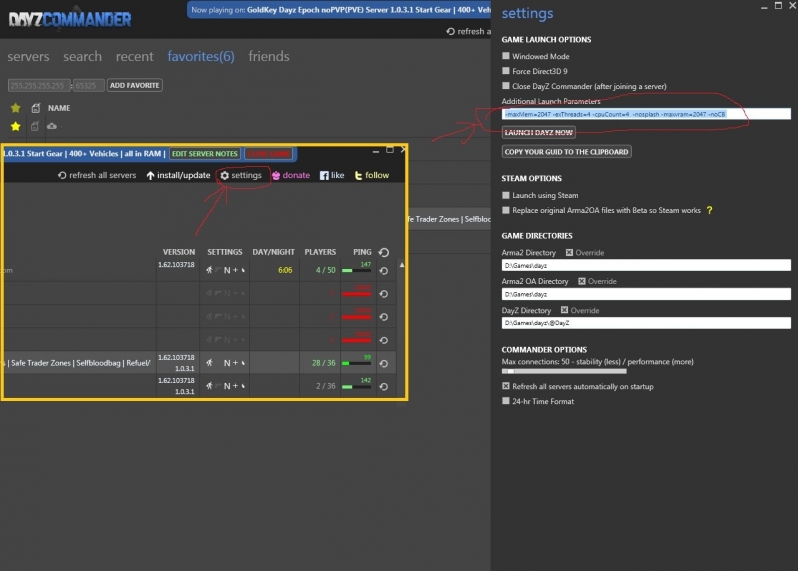798x571 pixels.
Task: Enable Force Direct3D 9 checkbox
Action: click(x=506, y=71)
